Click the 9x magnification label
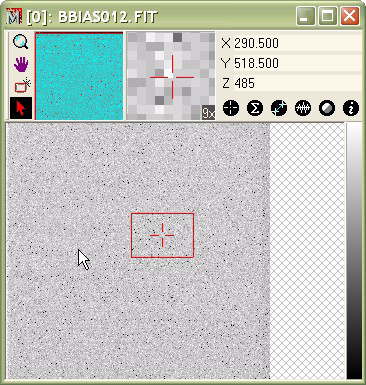The image size is (366, 385). pyautogui.click(x=208, y=113)
